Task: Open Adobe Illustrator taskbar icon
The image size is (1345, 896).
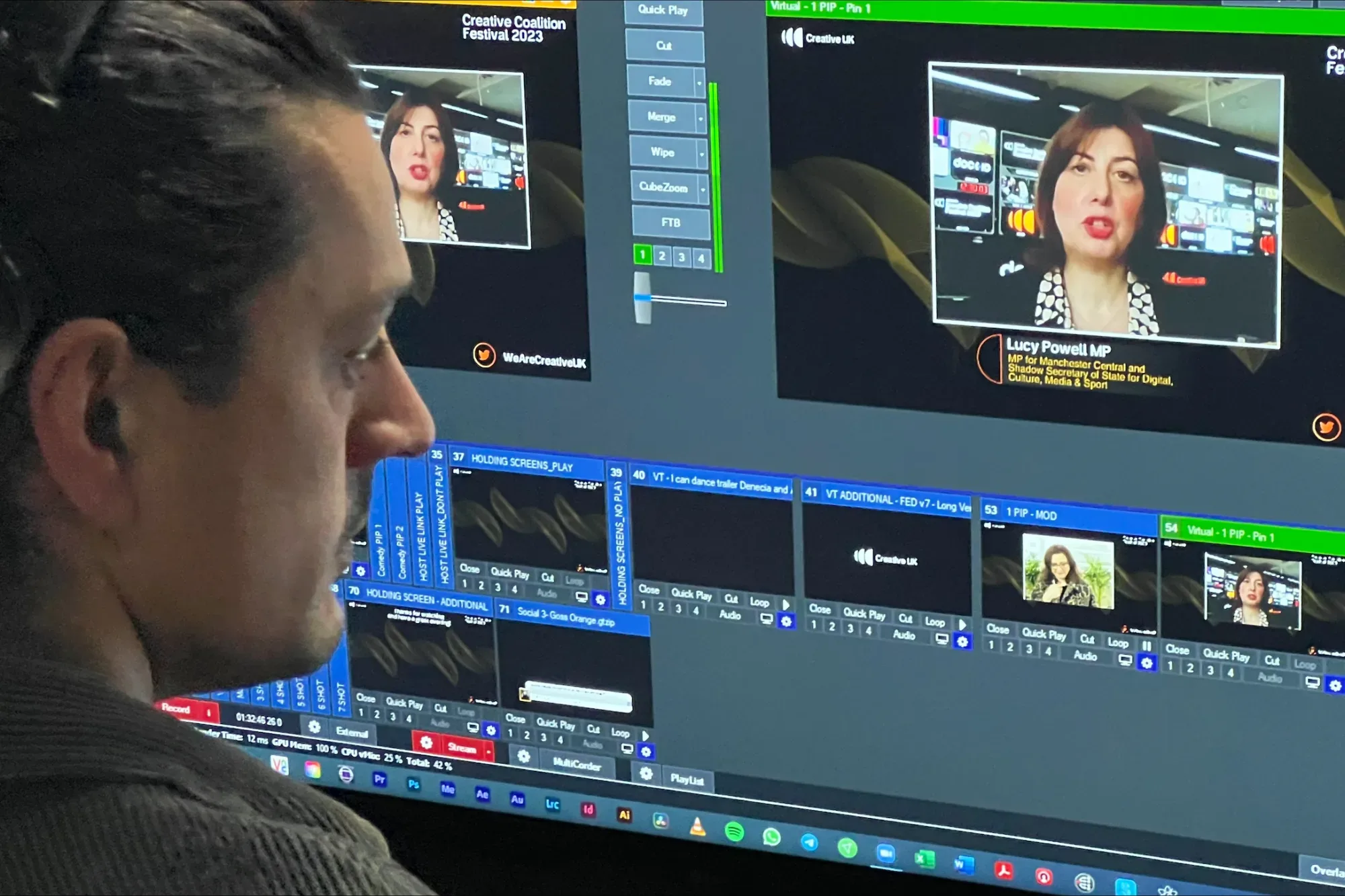Action: click(x=625, y=815)
